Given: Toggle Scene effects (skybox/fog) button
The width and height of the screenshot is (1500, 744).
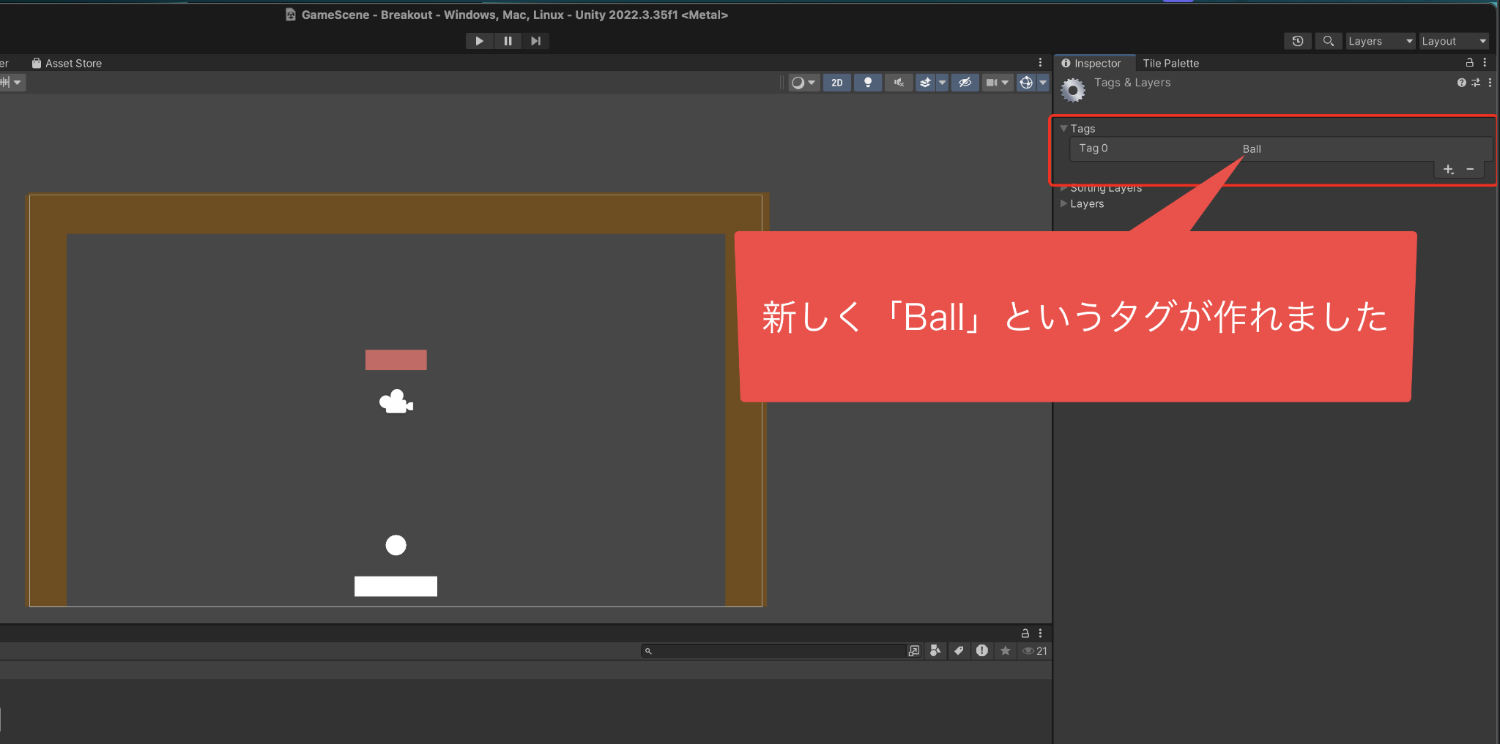Looking at the screenshot, I should (x=925, y=83).
